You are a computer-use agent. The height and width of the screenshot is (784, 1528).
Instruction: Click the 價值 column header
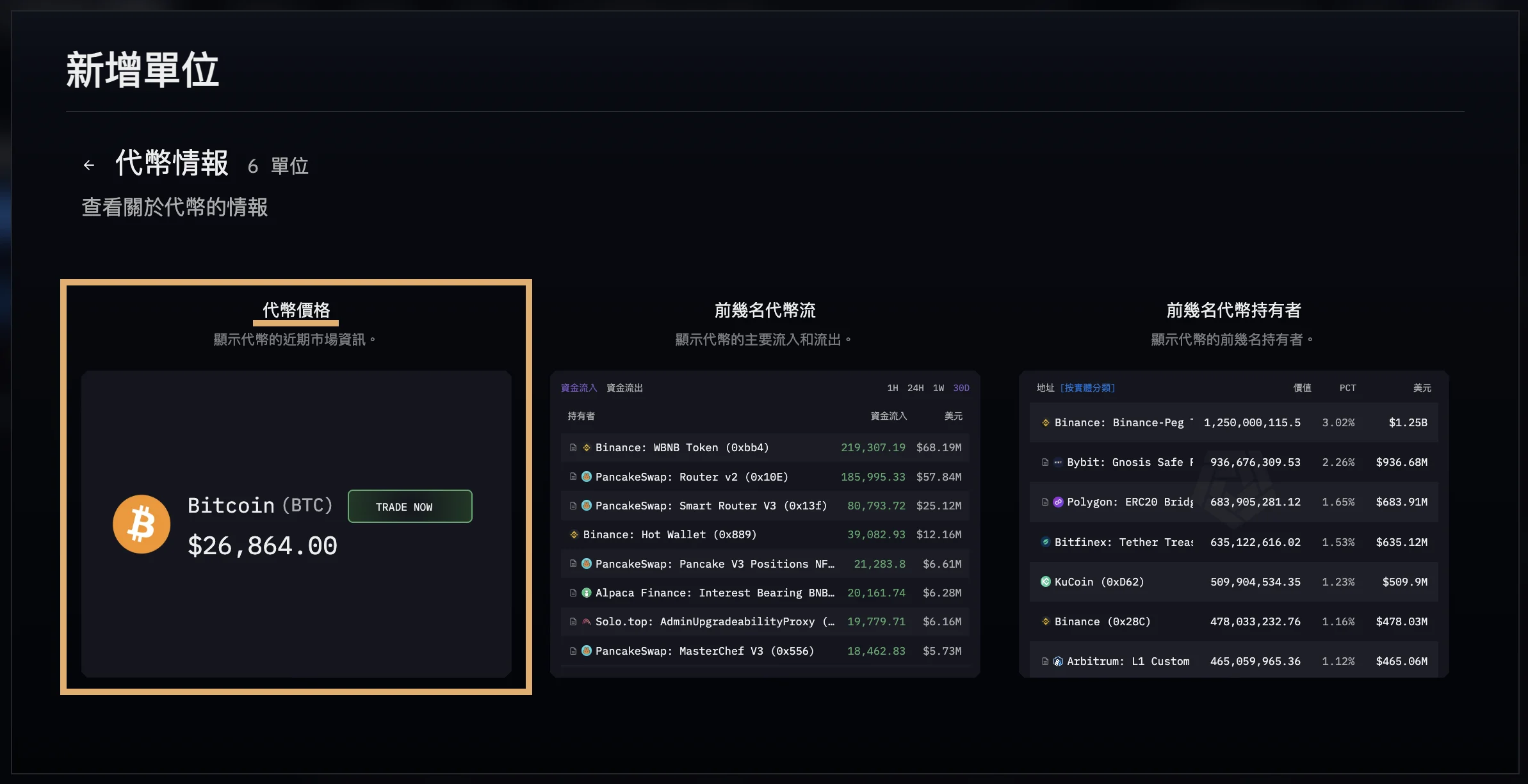point(1302,388)
